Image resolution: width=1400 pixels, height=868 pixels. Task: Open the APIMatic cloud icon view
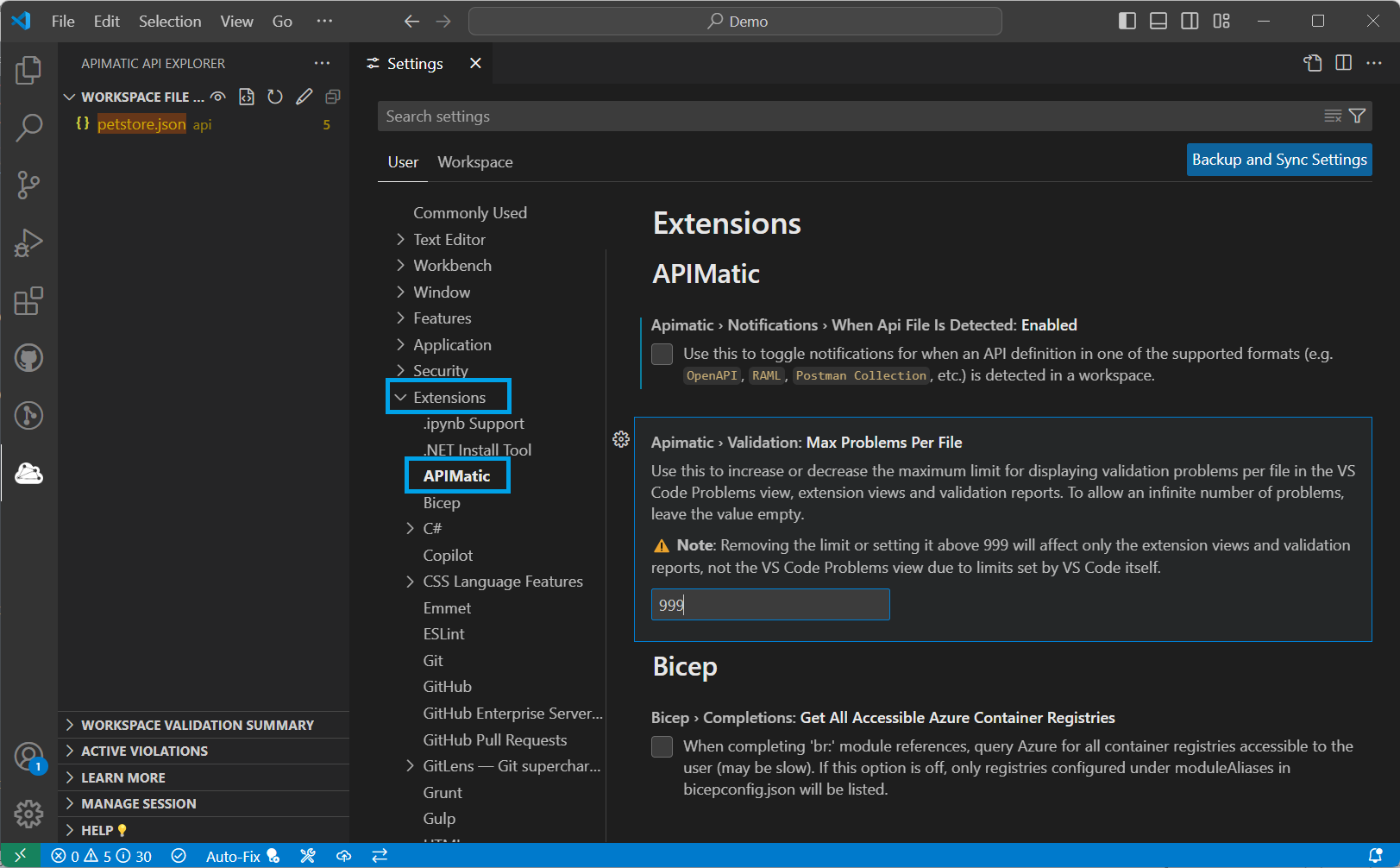pyautogui.click(x=28, y=473)
